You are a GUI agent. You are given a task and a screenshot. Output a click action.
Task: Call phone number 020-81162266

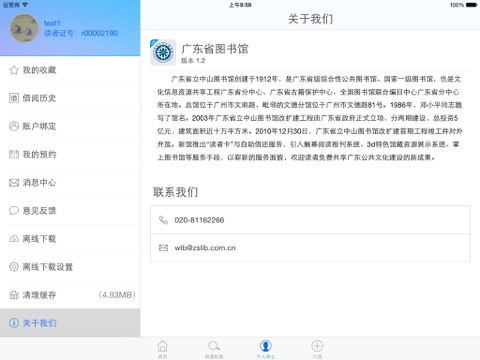click(x=199, y=220)
